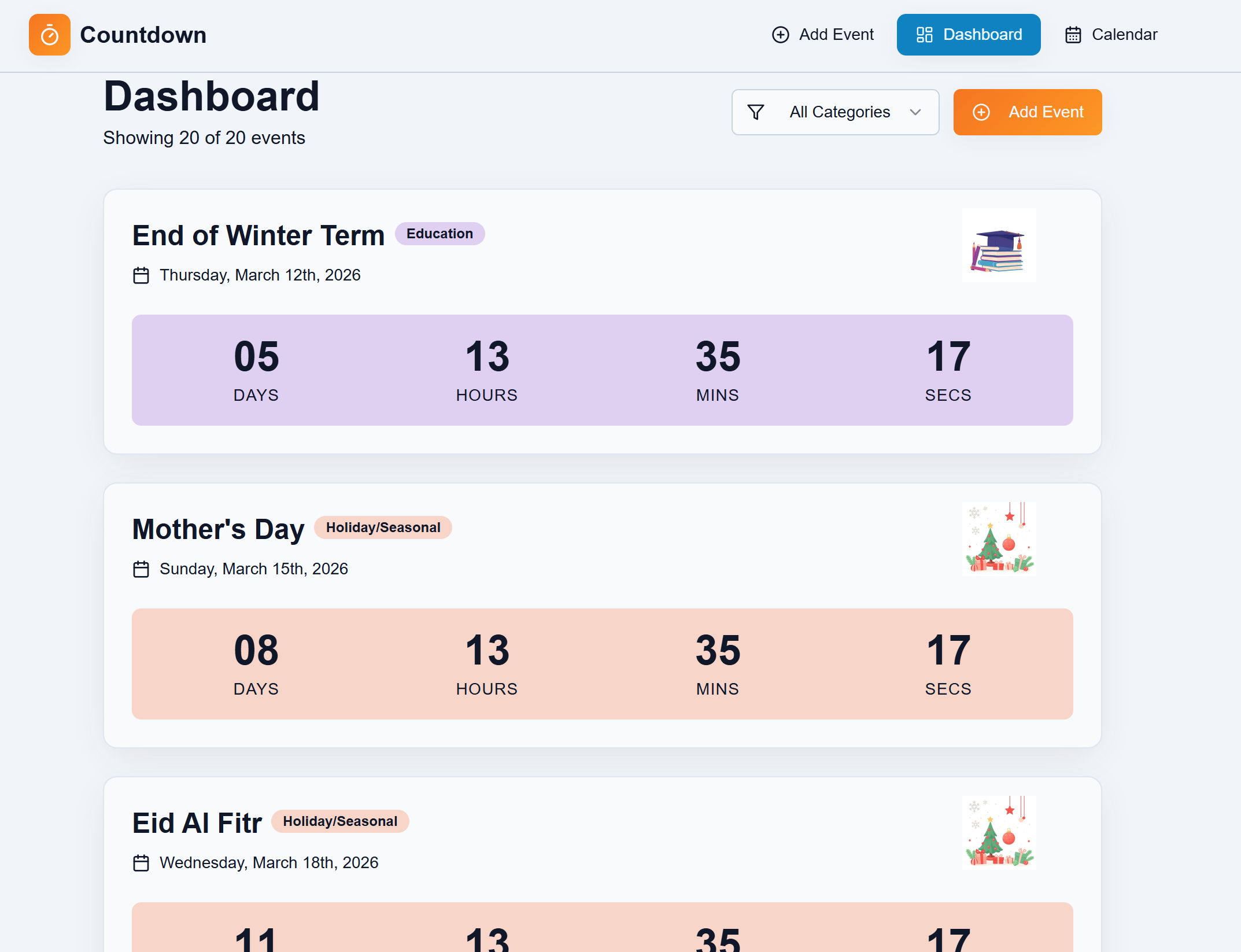Click the plus icon next to Add Event in navbar
The width and height of the screenshot is (1241, 952).
point(780,35)
